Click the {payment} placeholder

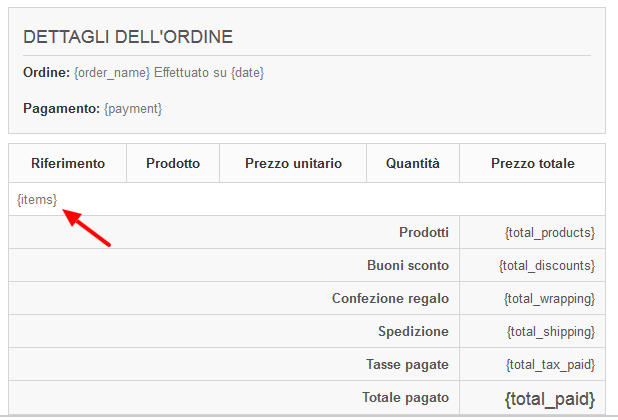tap(133, 108)
